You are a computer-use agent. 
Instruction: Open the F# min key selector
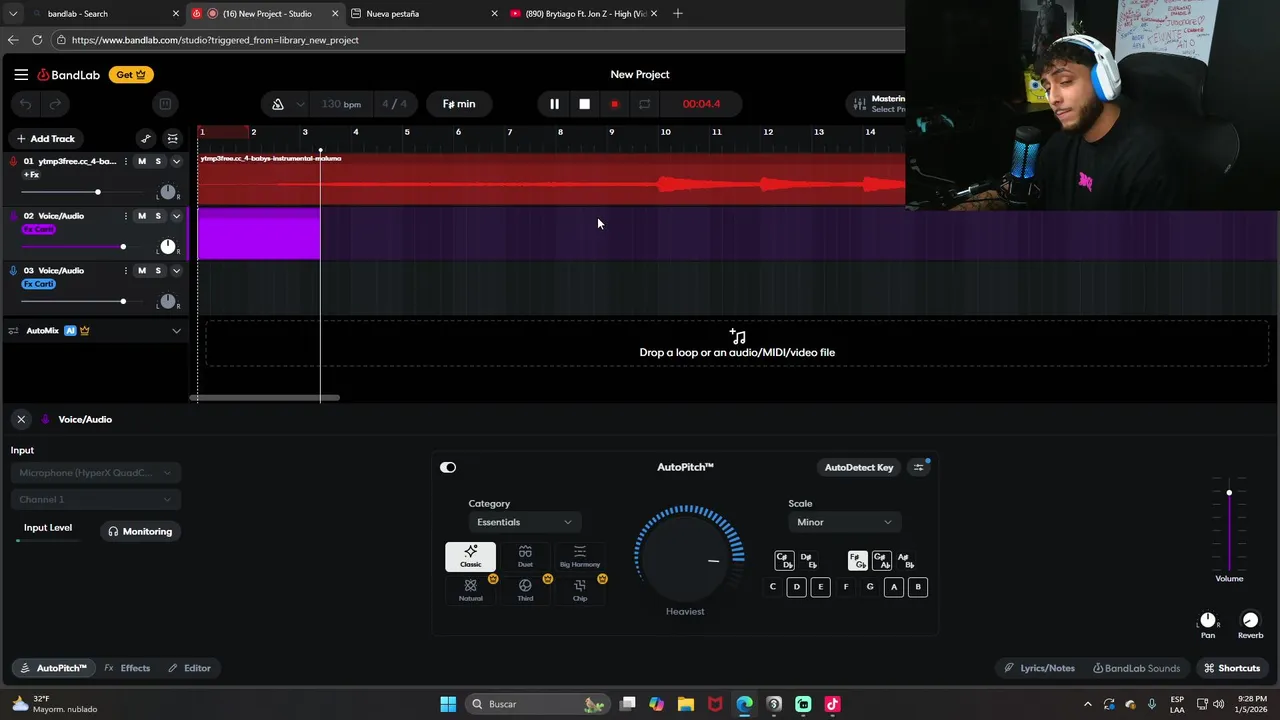[459, 104]
